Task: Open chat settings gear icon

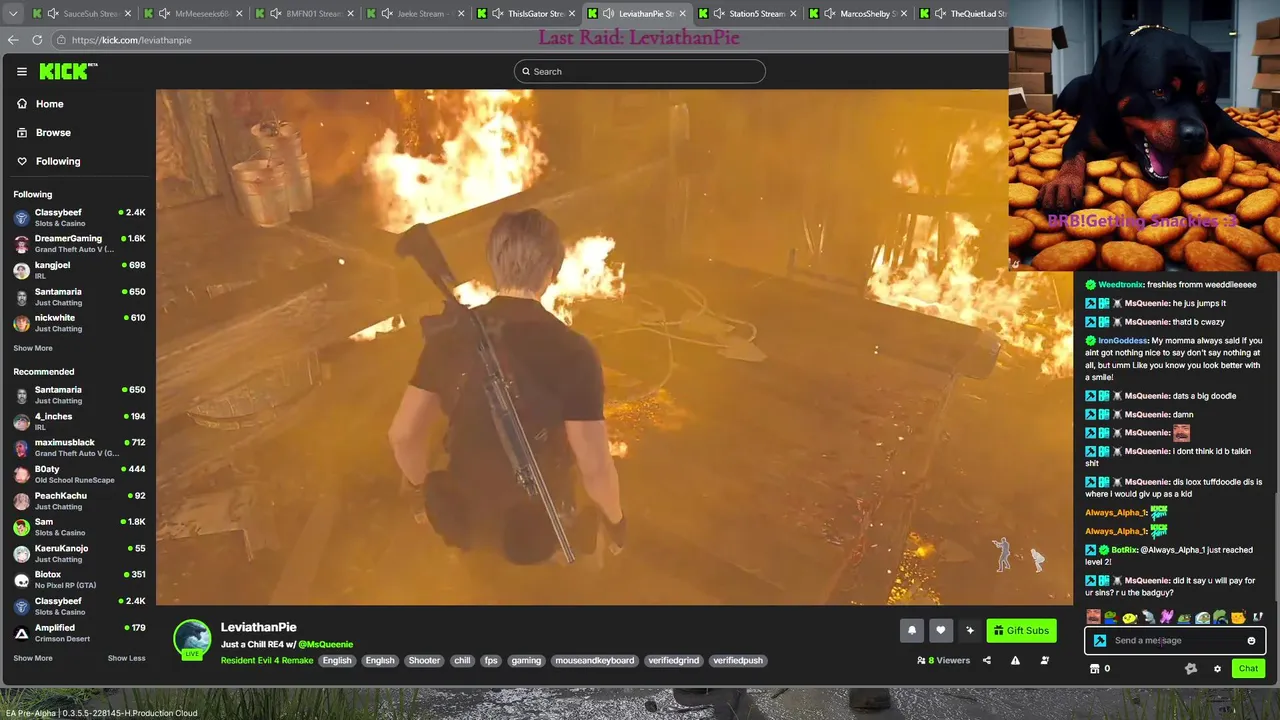Action: (x=1217, y=669)
